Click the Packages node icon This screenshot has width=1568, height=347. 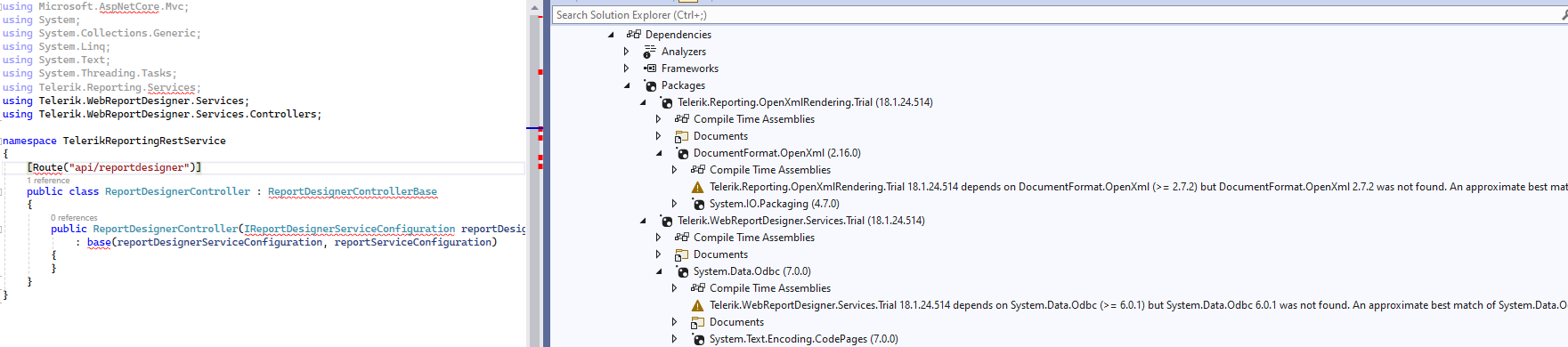[650, 85]
